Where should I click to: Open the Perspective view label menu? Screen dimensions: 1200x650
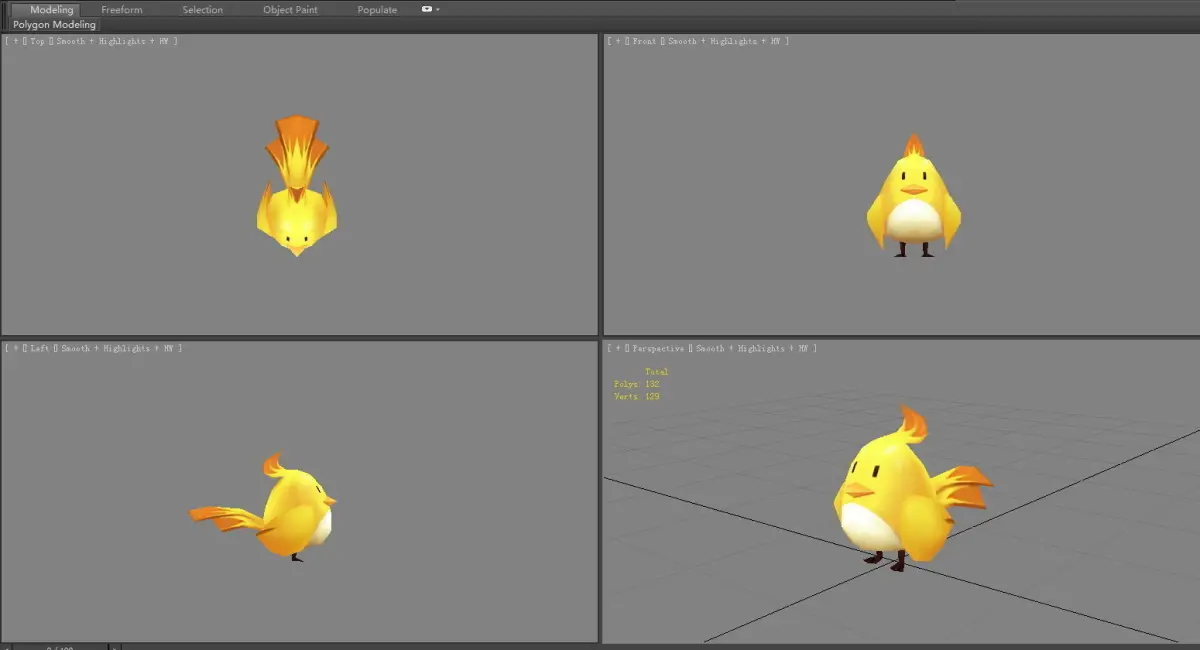point(658,348)
